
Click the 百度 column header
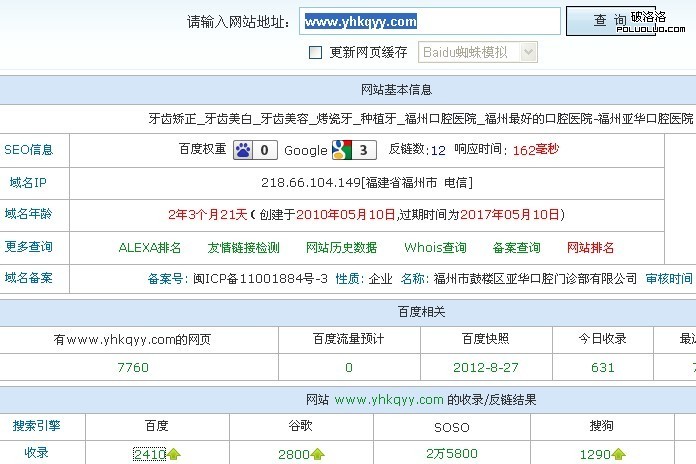(x=157, y=426)
